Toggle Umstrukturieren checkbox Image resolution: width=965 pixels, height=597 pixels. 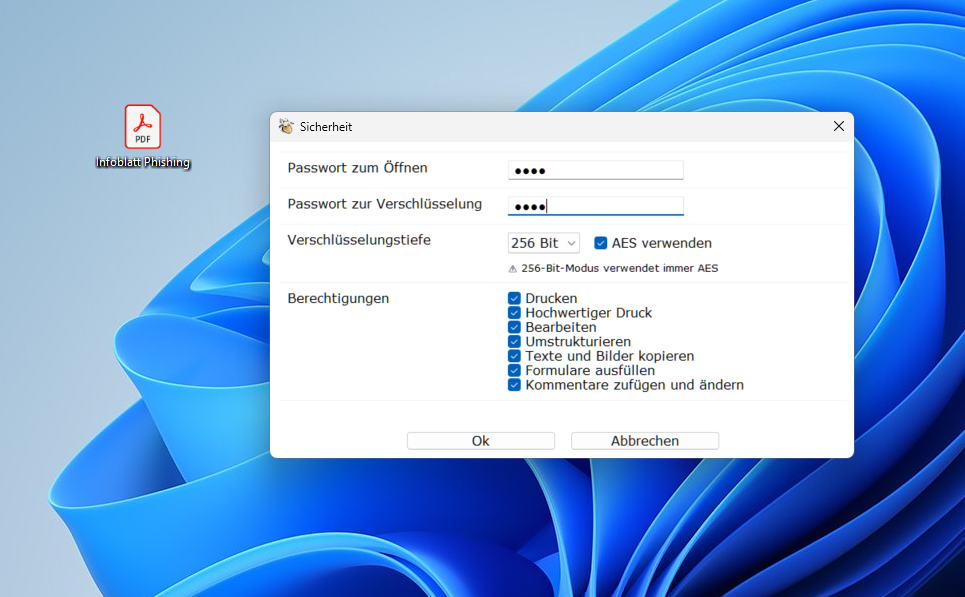[515, 342]
